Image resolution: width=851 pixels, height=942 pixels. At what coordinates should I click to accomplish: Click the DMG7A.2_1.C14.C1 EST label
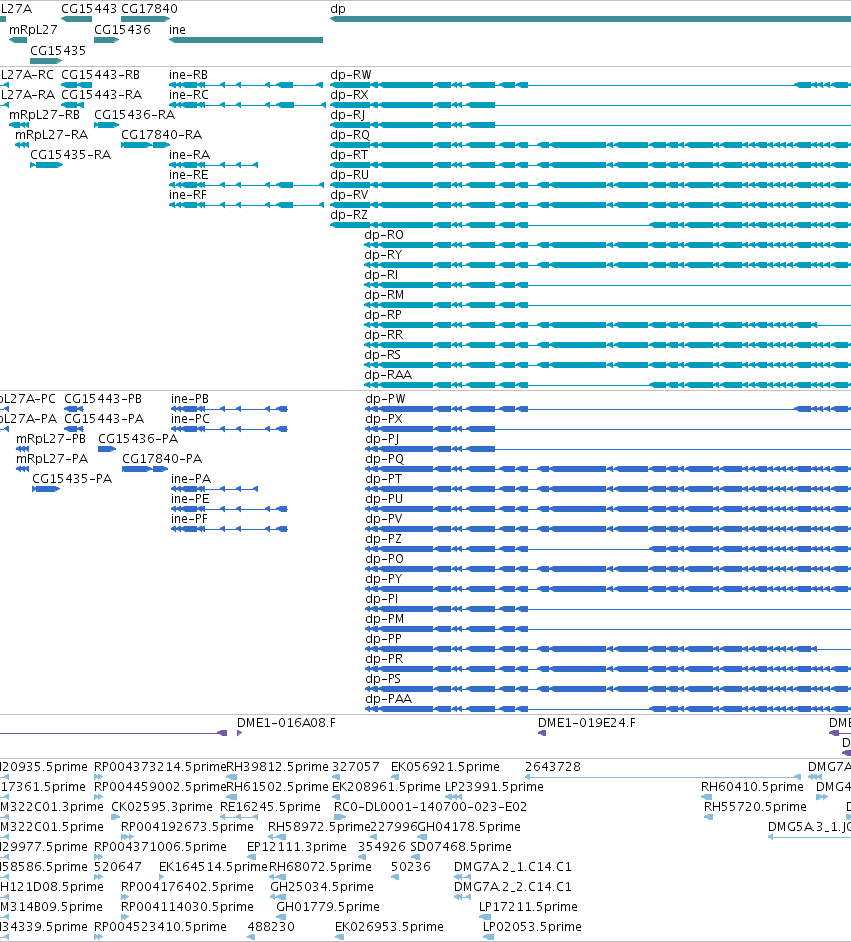click(x=513, y=866)
